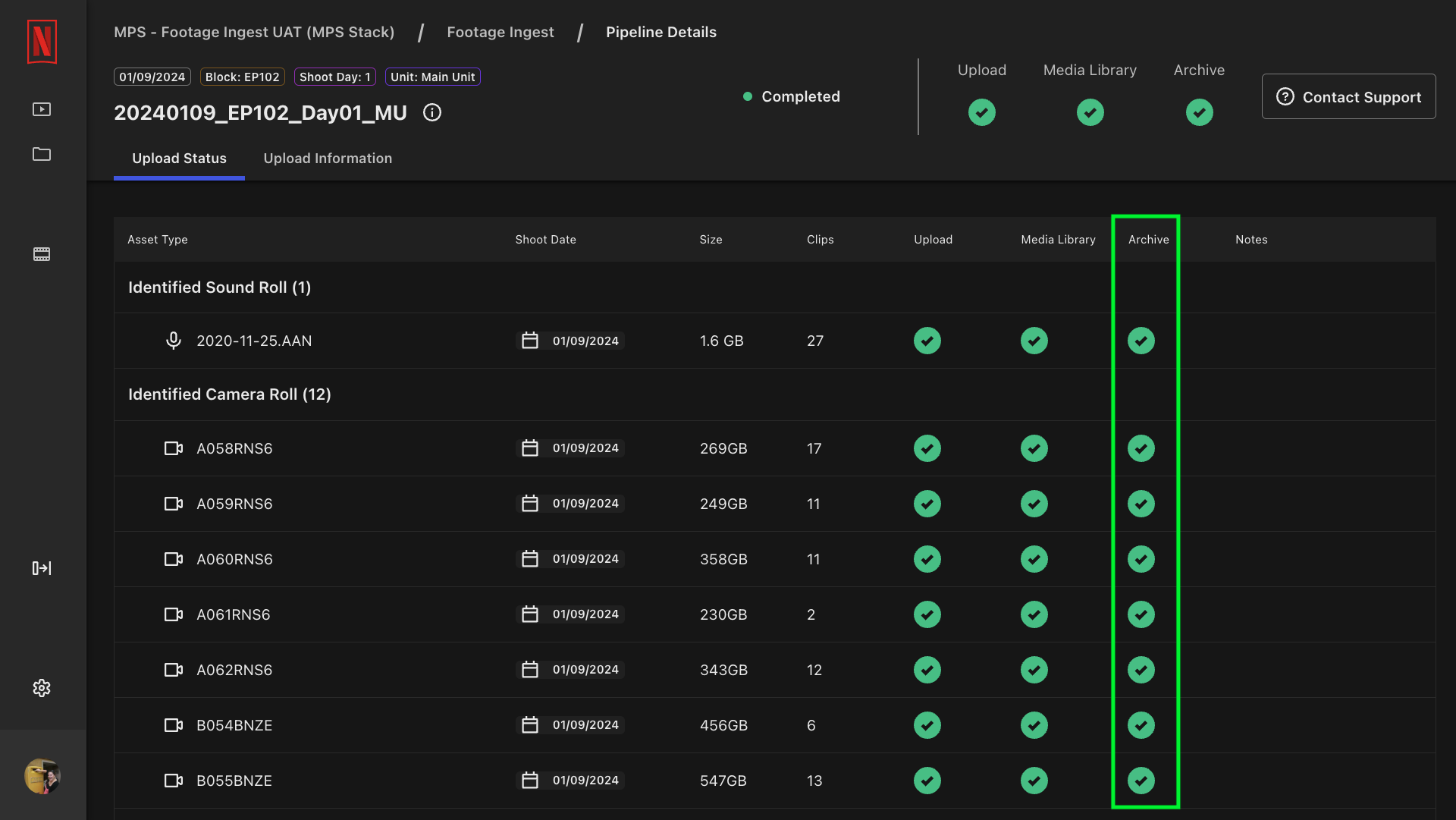This screenshot has height=820, width=1456.
Task: Click Media Library checkmark for A058RNS6
Action: [x=1034, y=448]
